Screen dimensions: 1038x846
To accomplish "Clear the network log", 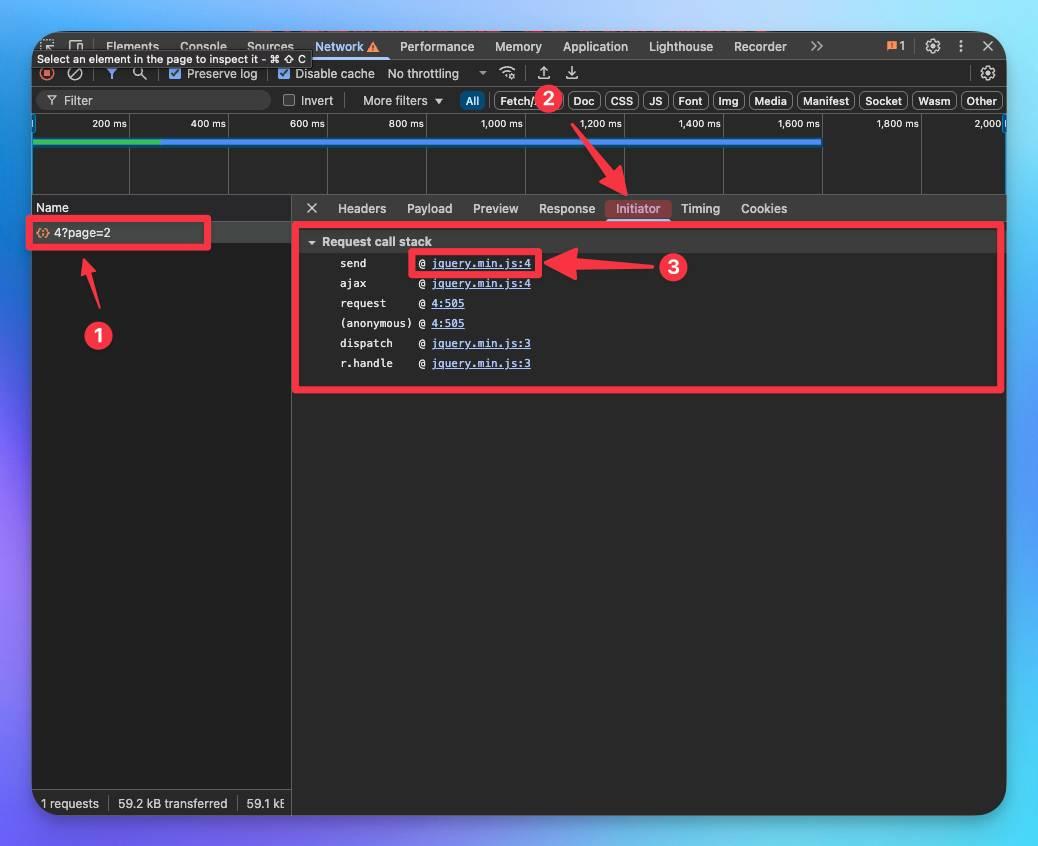I will (x=75, y=73).
